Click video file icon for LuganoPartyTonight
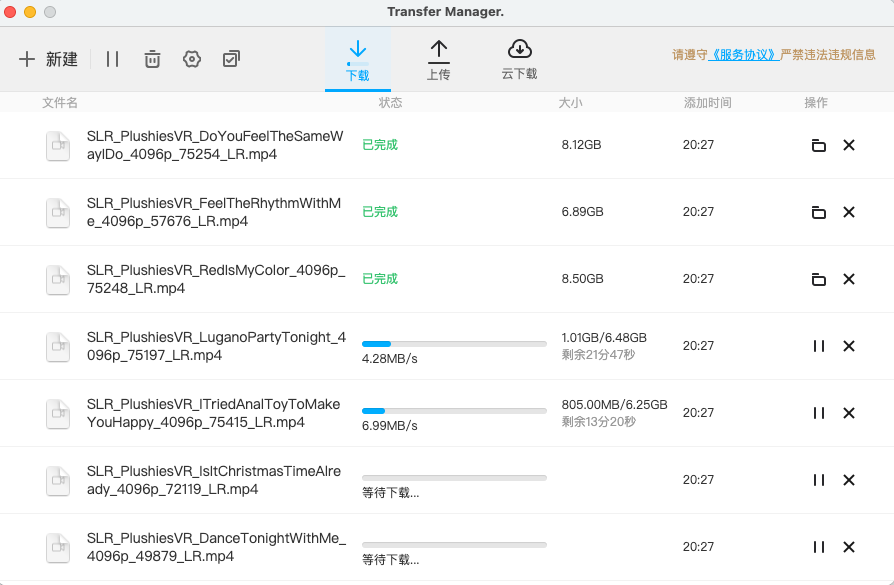 pos(58,347)
